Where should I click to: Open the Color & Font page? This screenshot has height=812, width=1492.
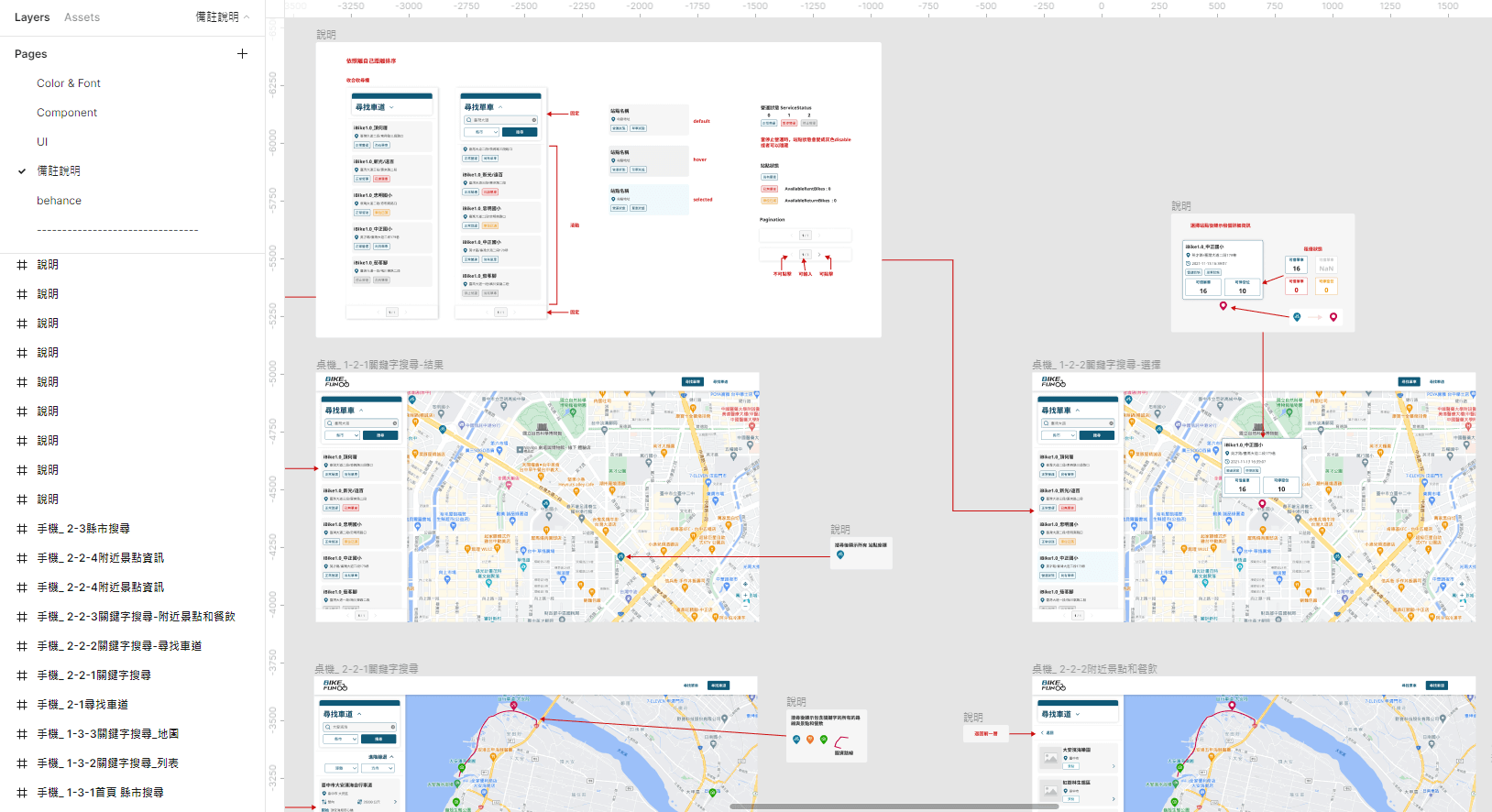click(69, 83)
